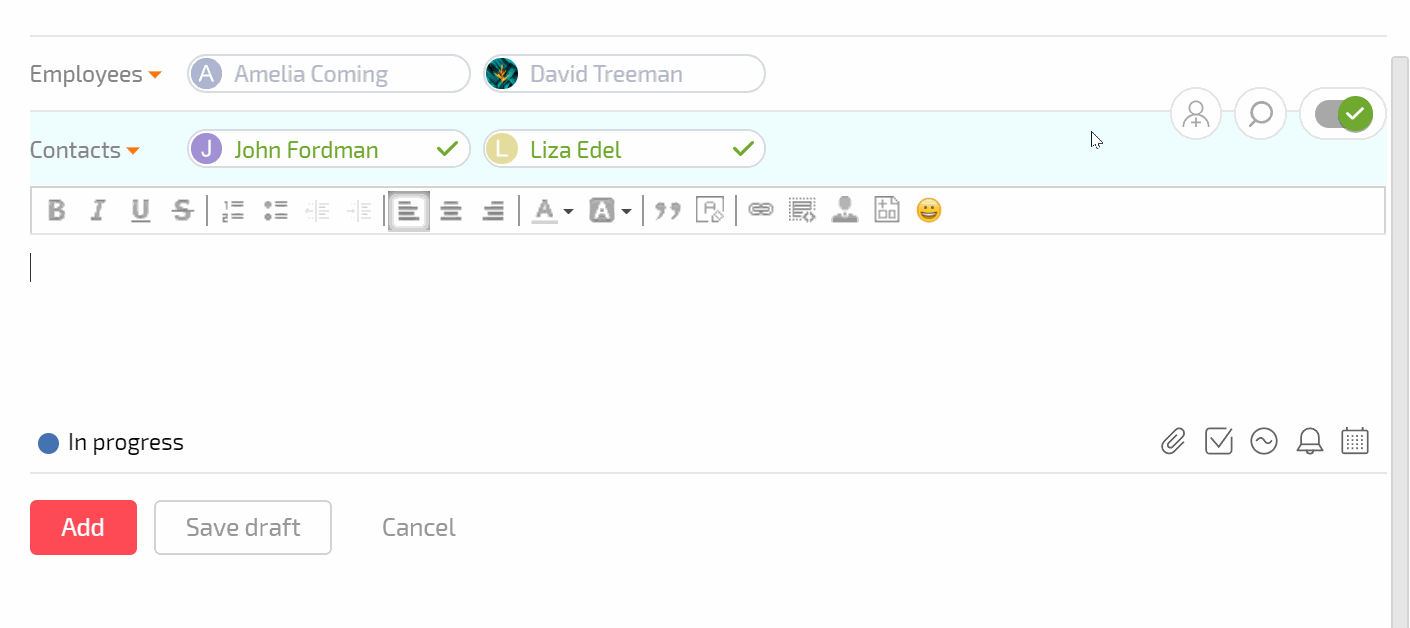Click the Save draft button

coord(243,527)
